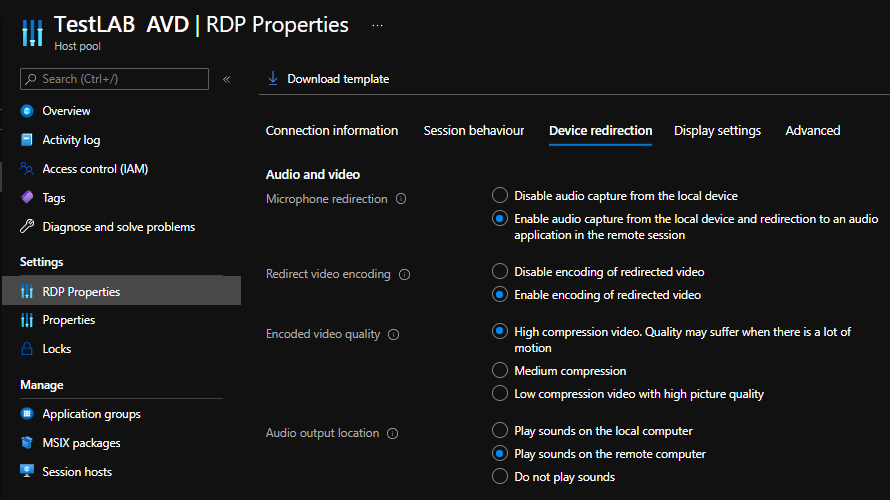The image size is (890, 500).
Task: Open Tags in the sidebar
Action: [x=54, y=198]
